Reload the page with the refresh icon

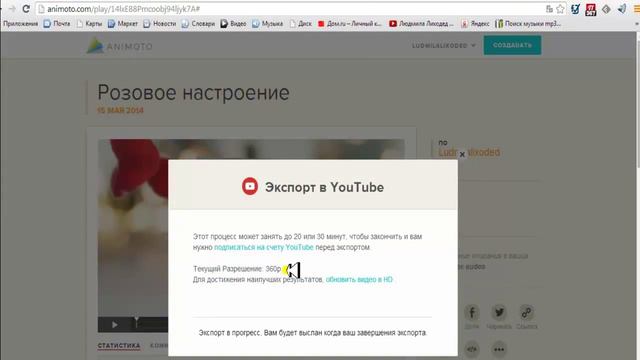coord(26,9)
